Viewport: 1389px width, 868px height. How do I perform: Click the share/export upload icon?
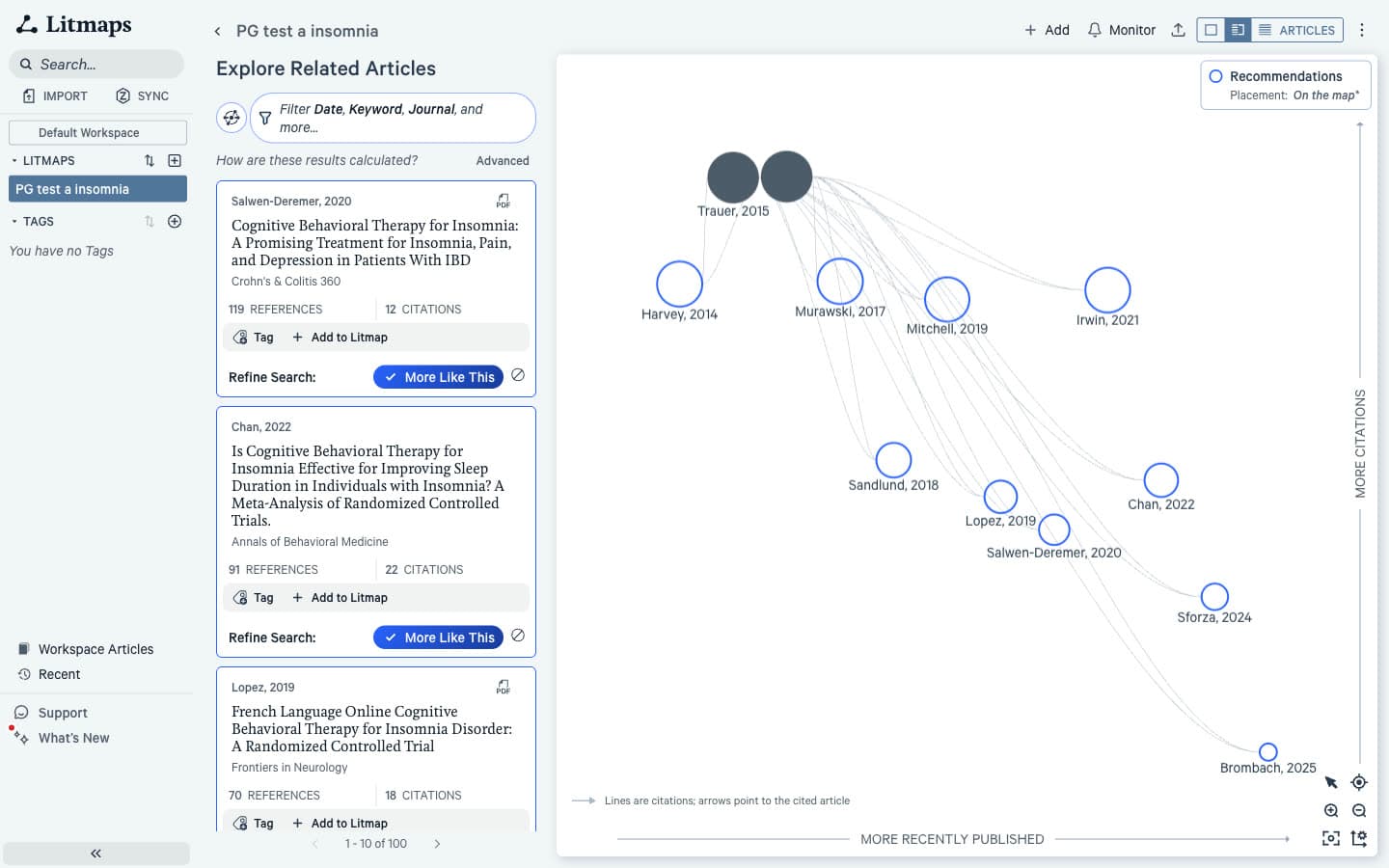coord(1178,30)
